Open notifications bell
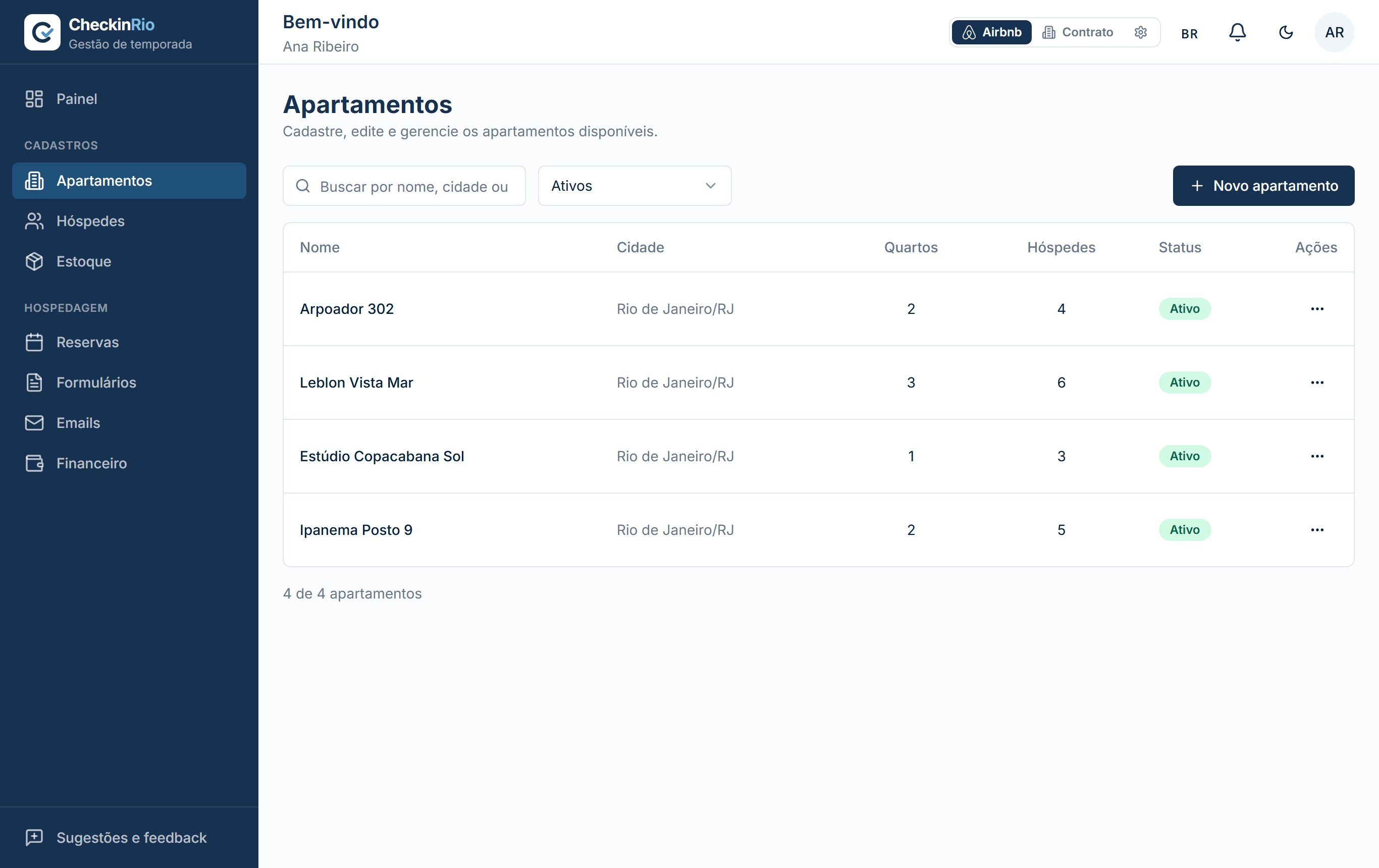This screenshot has height=868, width=1379. click(x=1237, y=32)
